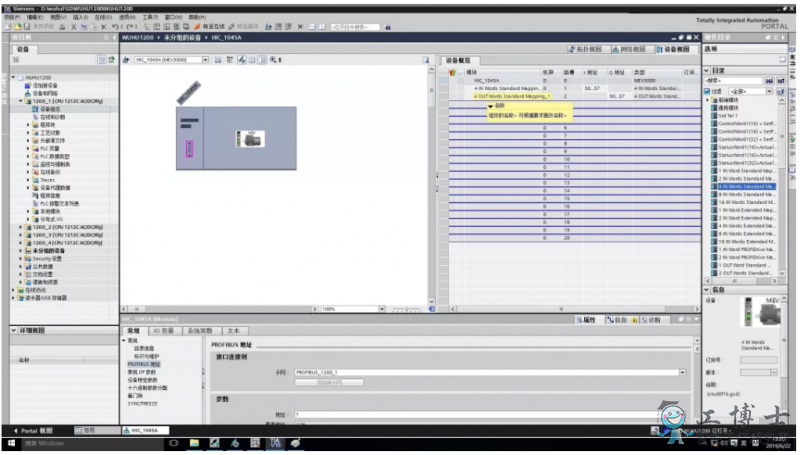Select the PROFIBUS interface port on the device
This screenshot has width=800, height=455.
tap(189, 149)
